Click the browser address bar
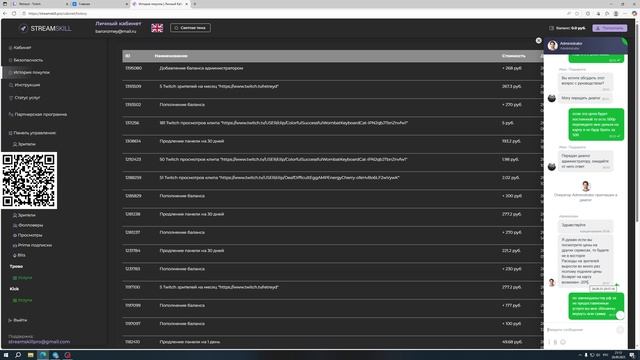Screen dimensions: 640x360 coord(286,13)
